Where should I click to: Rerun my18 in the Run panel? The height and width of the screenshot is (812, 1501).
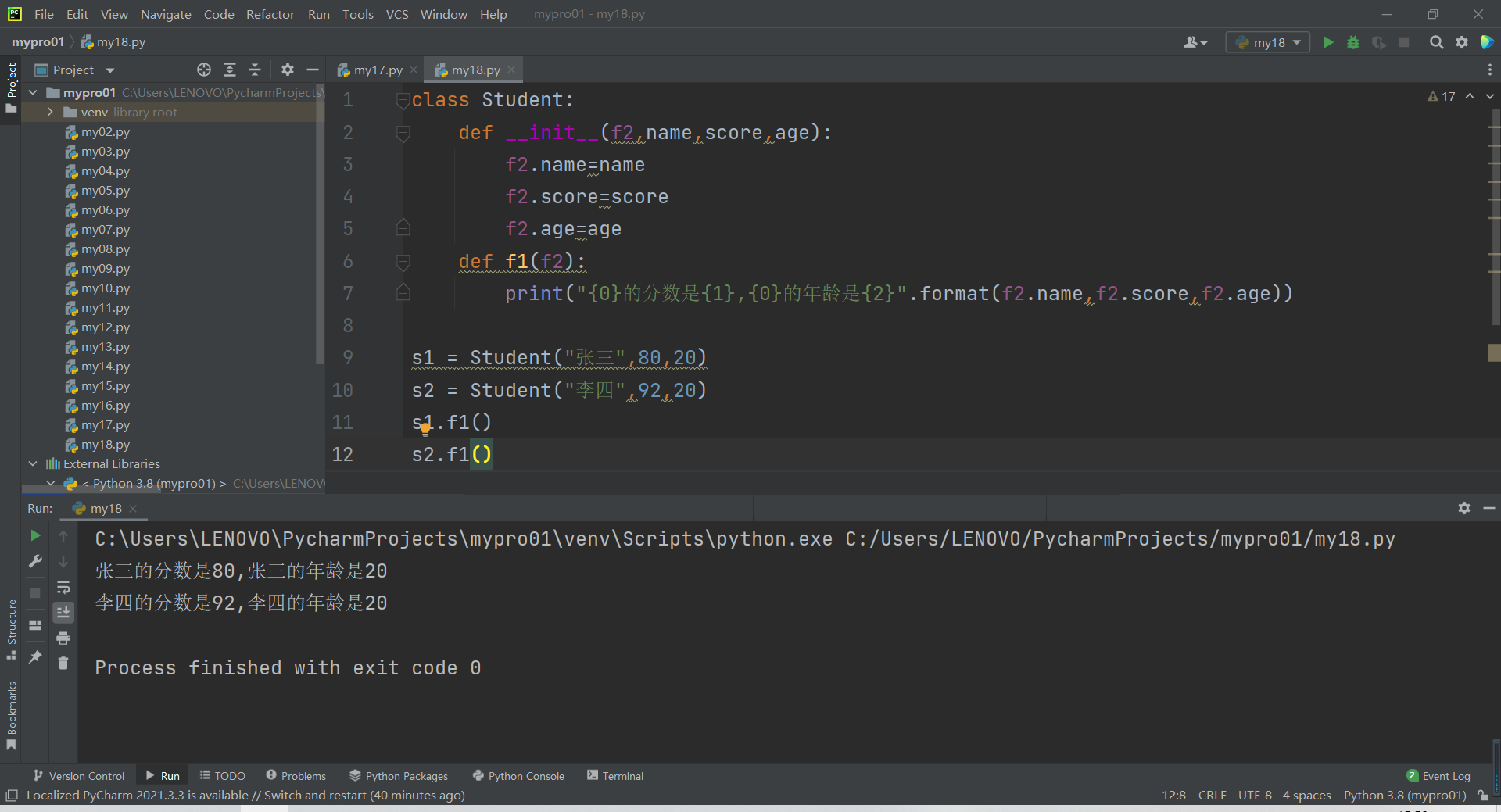(35, 535)
